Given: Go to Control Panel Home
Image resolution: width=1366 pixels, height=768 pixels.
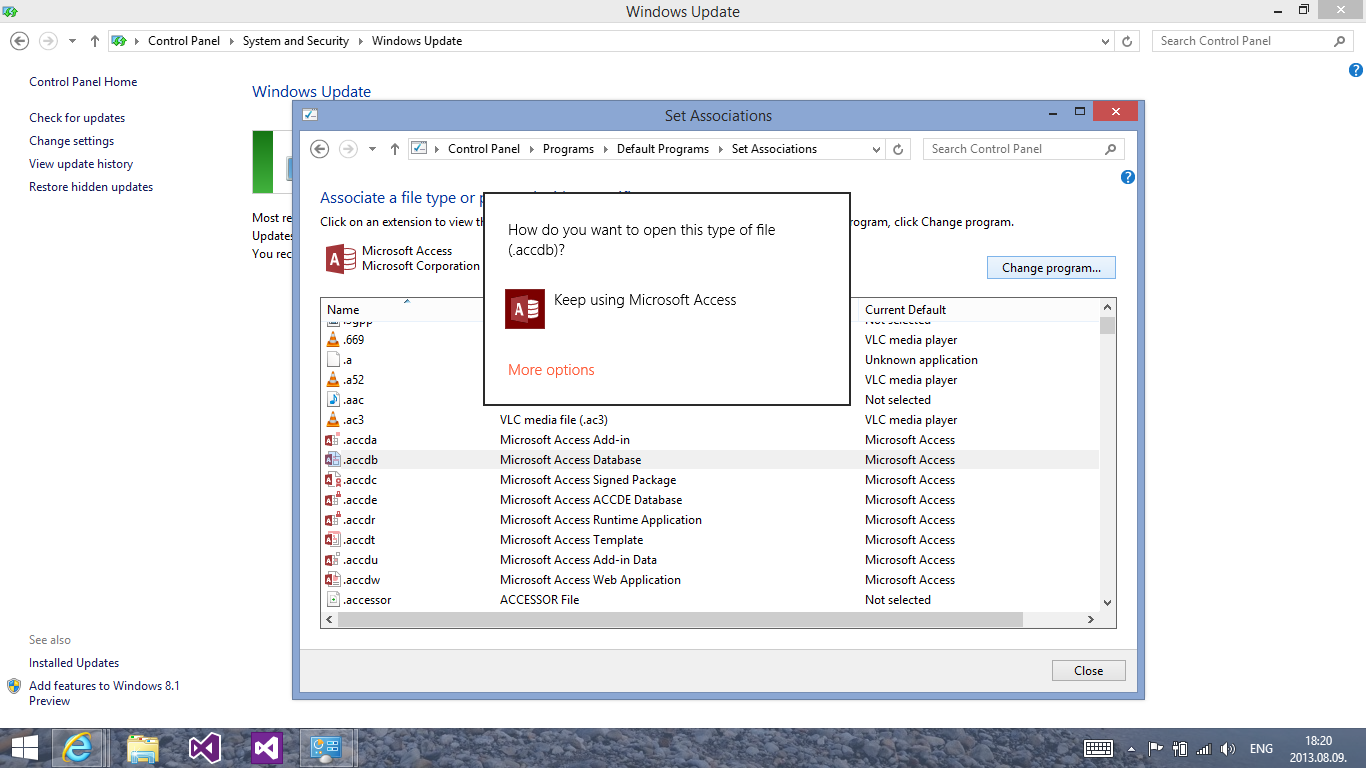Looking at the screenshot, I should tap(83, 82).
